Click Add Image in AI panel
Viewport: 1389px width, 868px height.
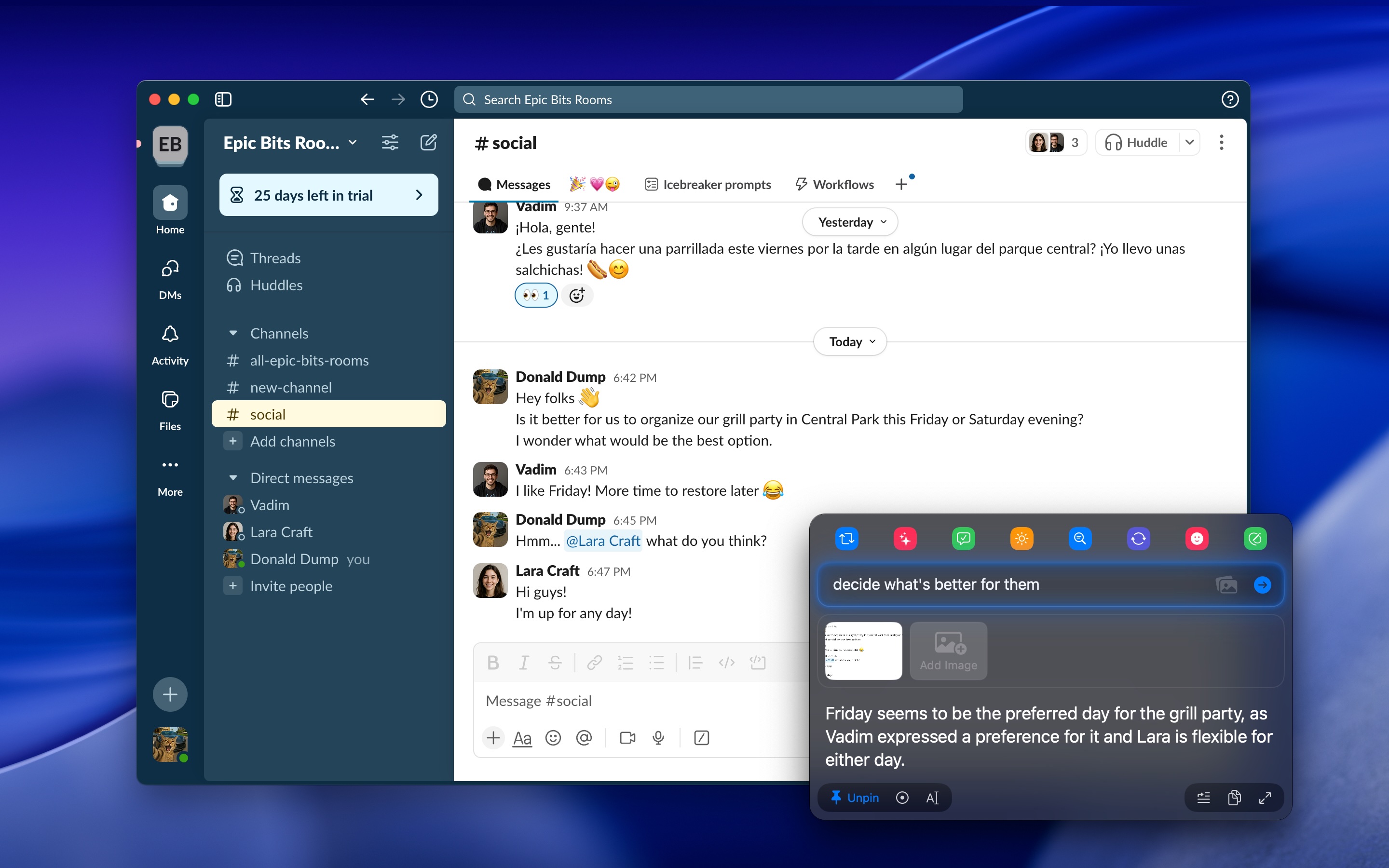coord(948,651)
